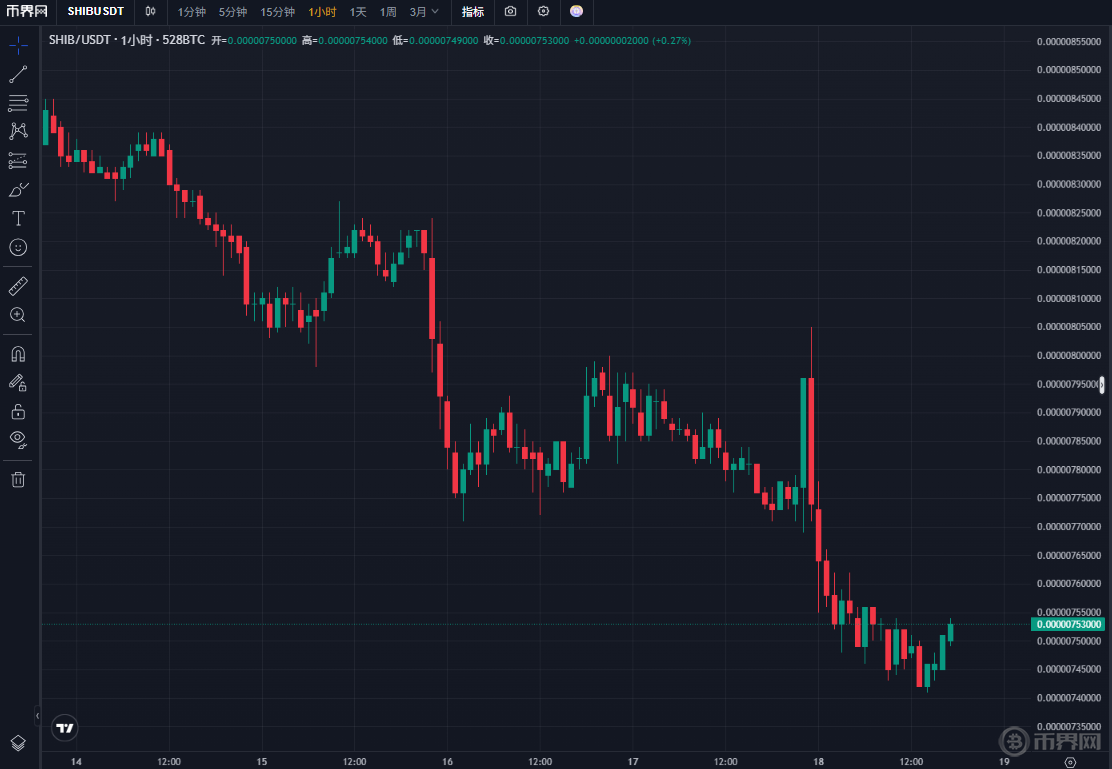Expand the collapsed side panel arrow
Screen dimensions: 1112x769
(x=37, y=716)
